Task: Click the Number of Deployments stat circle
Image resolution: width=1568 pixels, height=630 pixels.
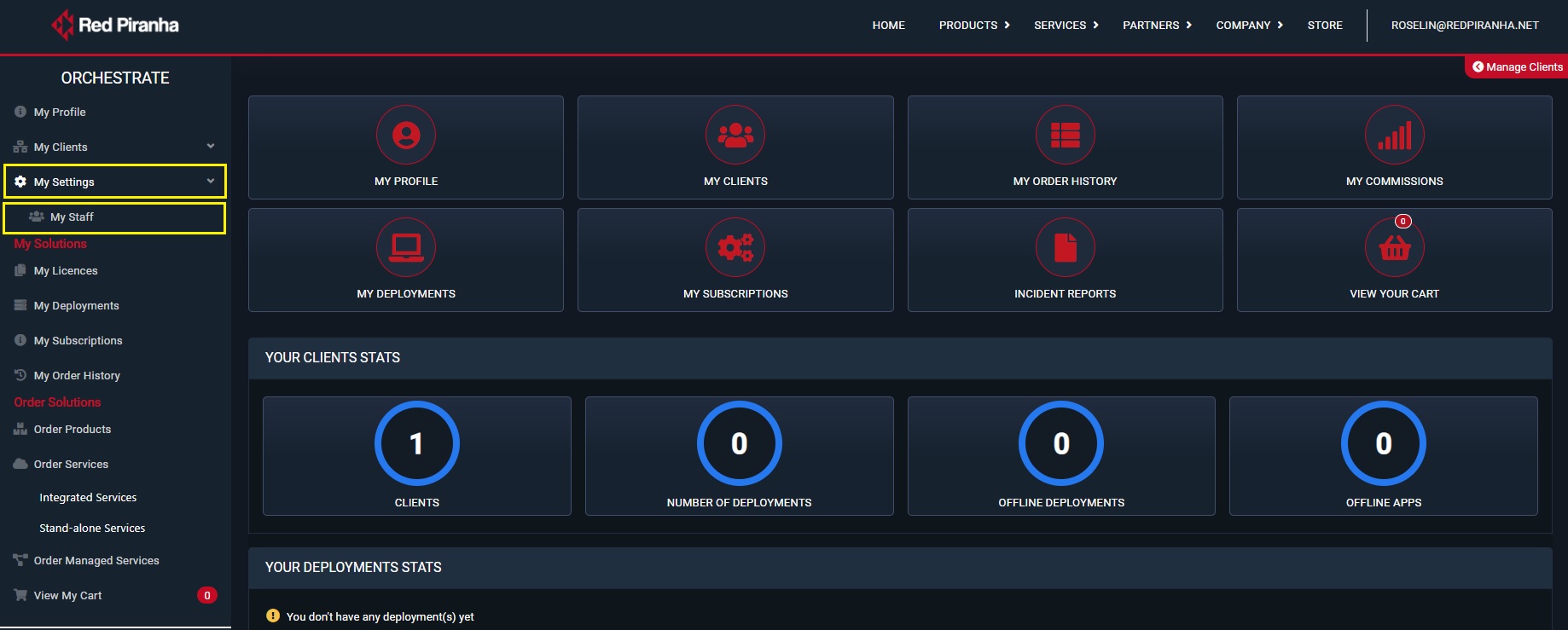Action: [739, 443]
